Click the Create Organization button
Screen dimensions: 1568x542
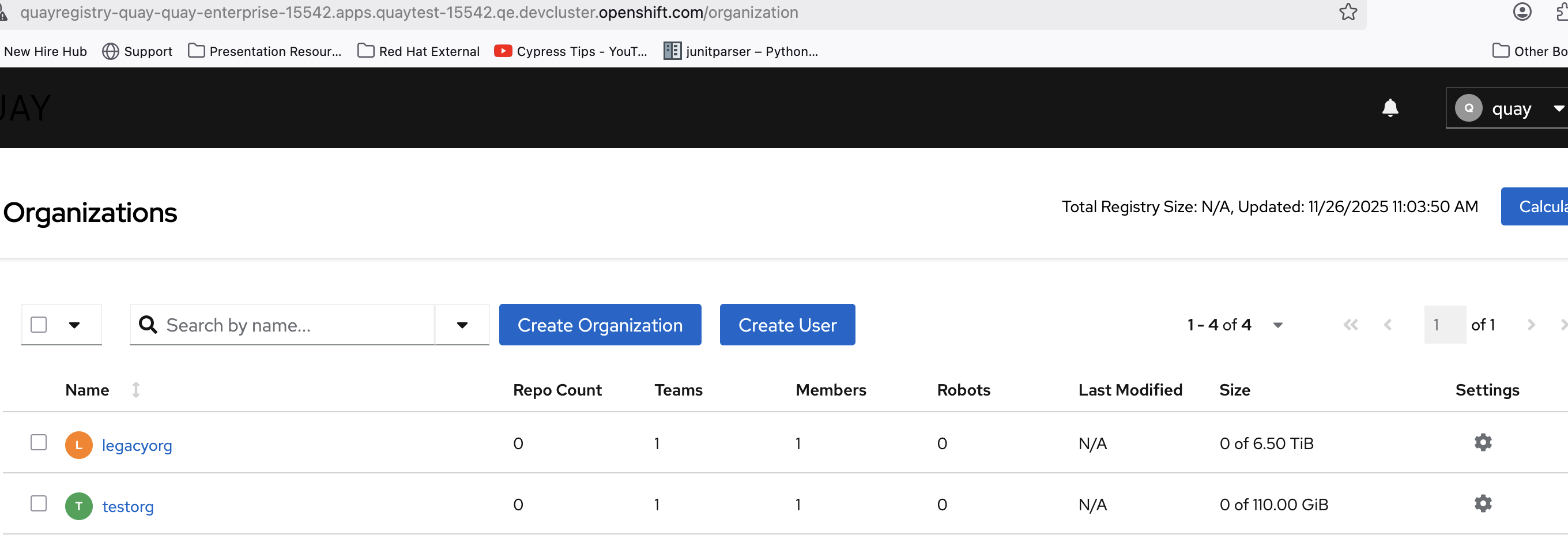(x=600, y=325)
